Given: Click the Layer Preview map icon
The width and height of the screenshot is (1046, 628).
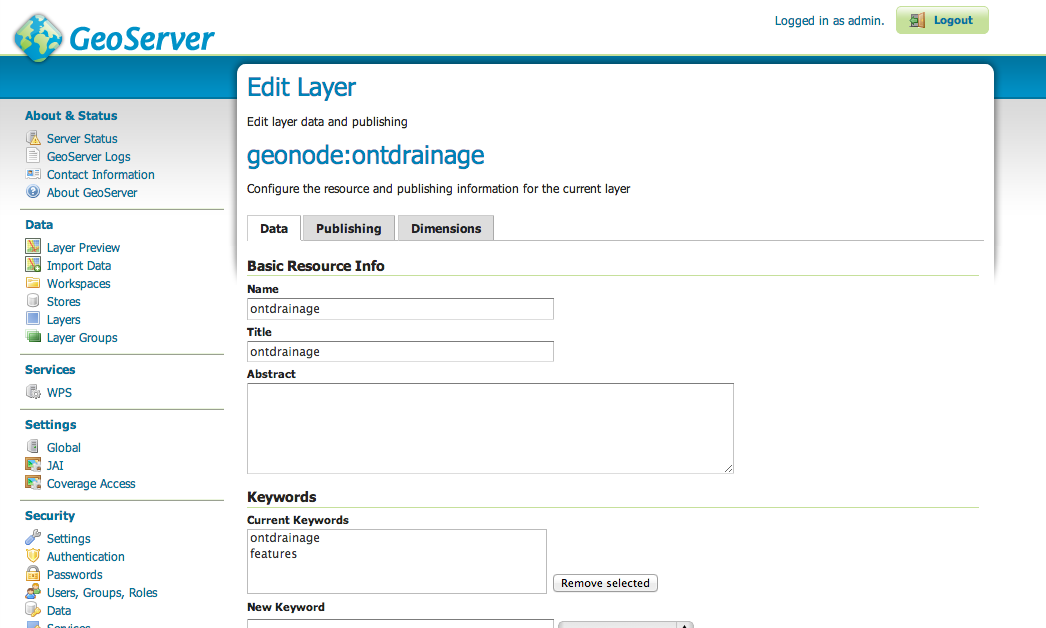Looking at the screenshot, I should (x=33, y=246).
